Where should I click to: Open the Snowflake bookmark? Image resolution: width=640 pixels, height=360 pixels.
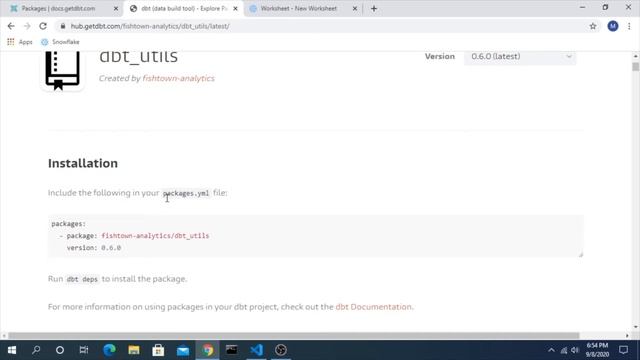(x=60, y=42)
